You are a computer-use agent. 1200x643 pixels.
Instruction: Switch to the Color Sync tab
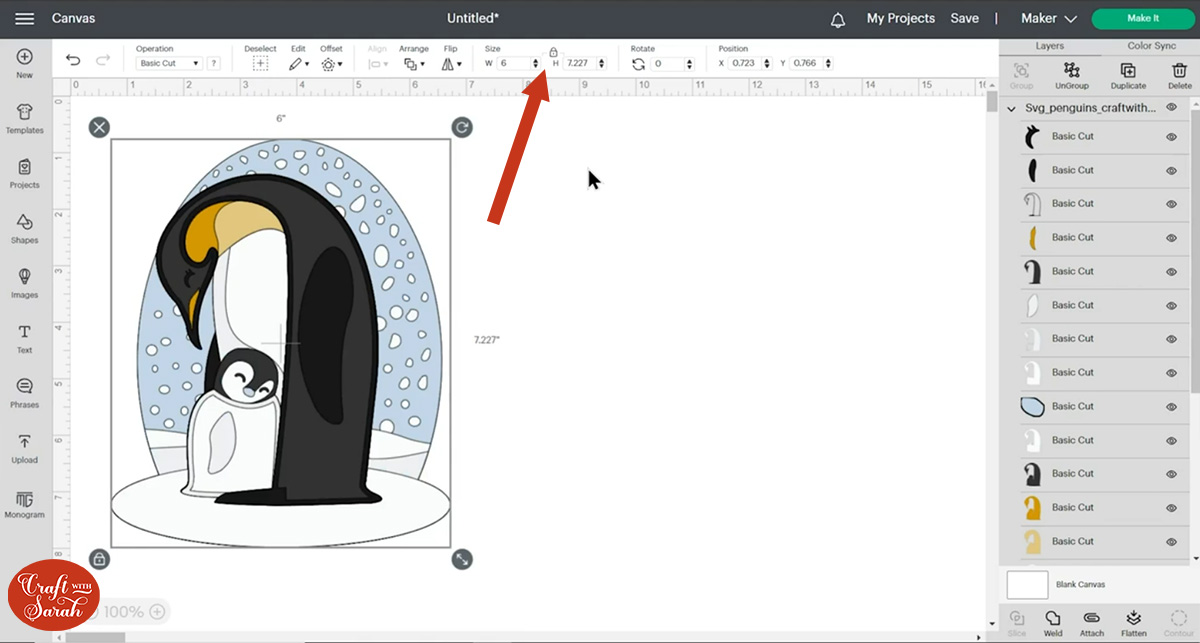pyautogui.click(x=1151, y=46)
